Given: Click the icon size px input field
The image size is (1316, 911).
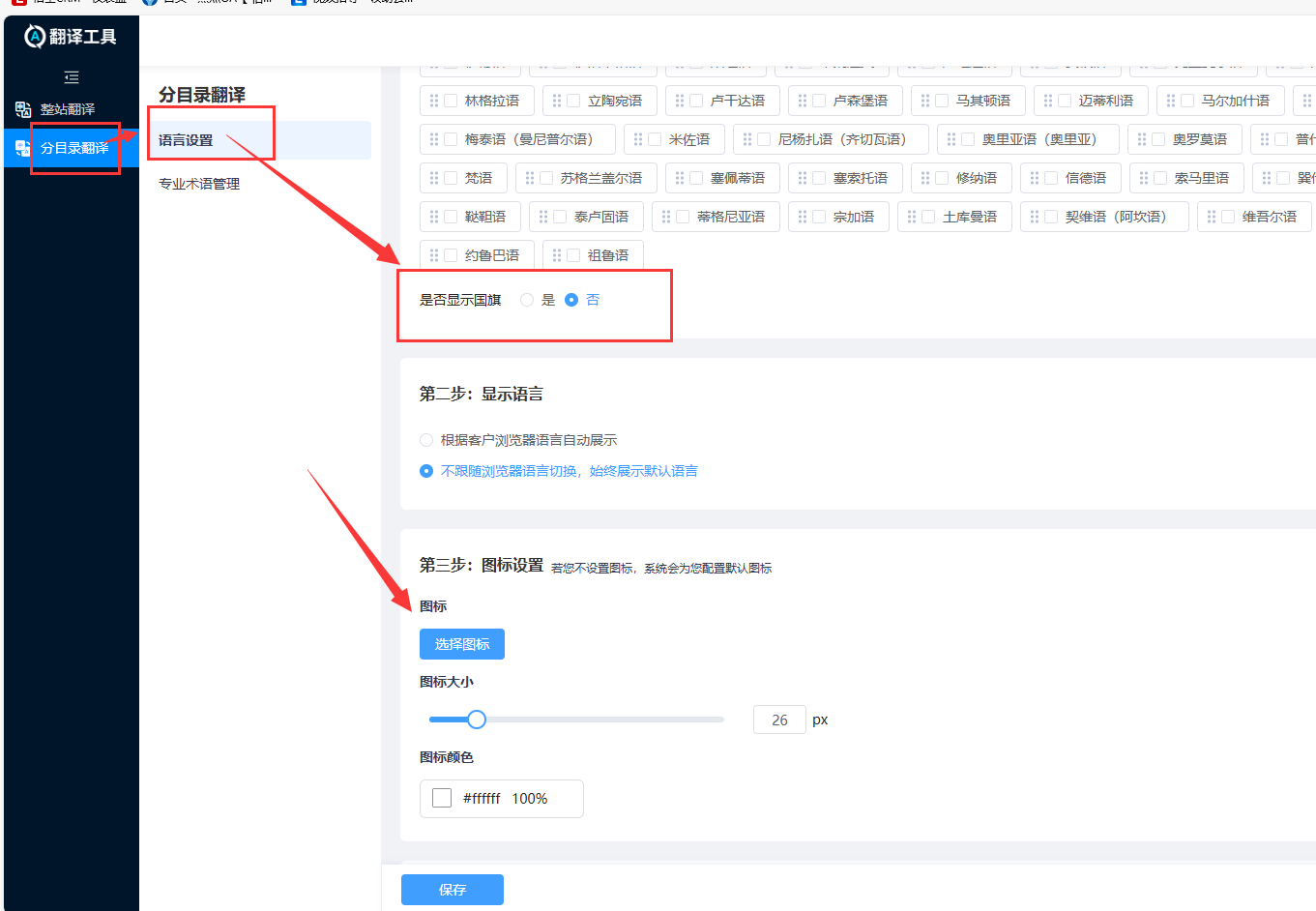Looking at the screenshot, I should pos(779,720).
